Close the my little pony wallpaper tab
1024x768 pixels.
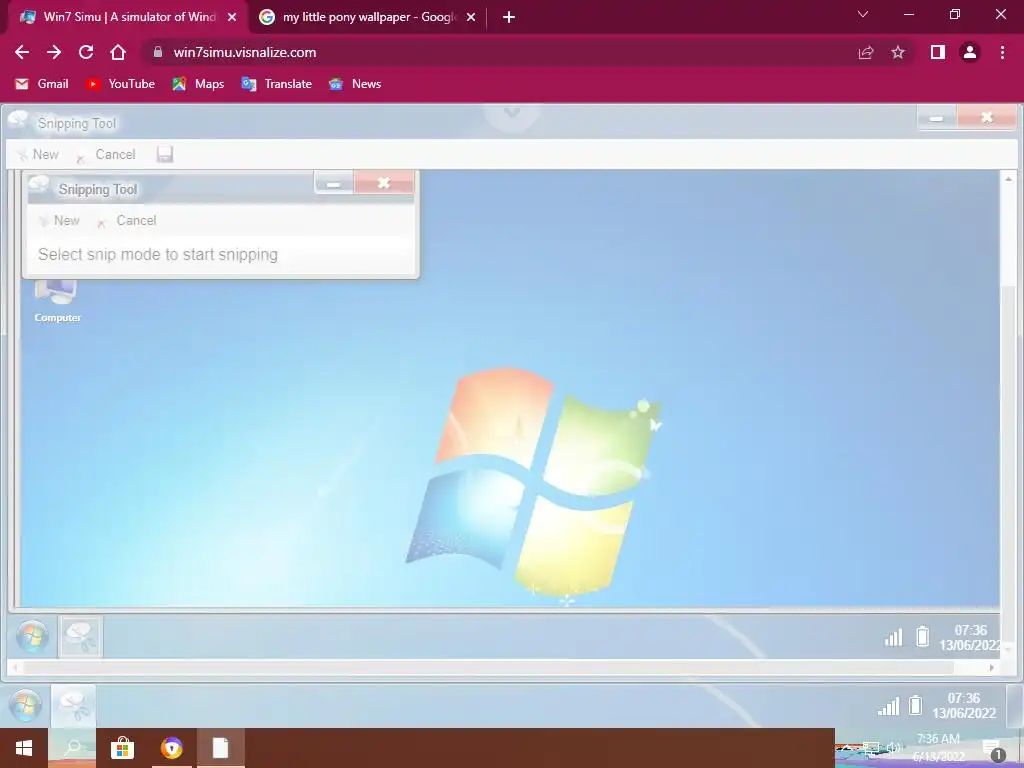471,17
